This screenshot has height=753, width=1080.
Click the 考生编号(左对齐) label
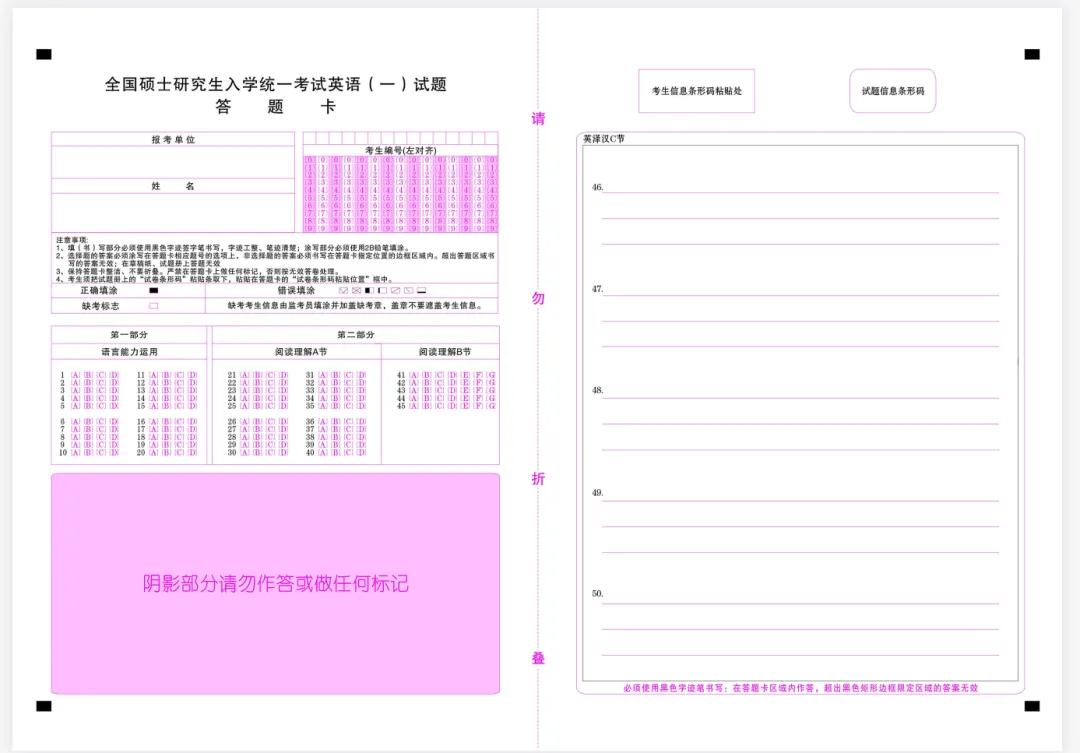click(400, 150)
